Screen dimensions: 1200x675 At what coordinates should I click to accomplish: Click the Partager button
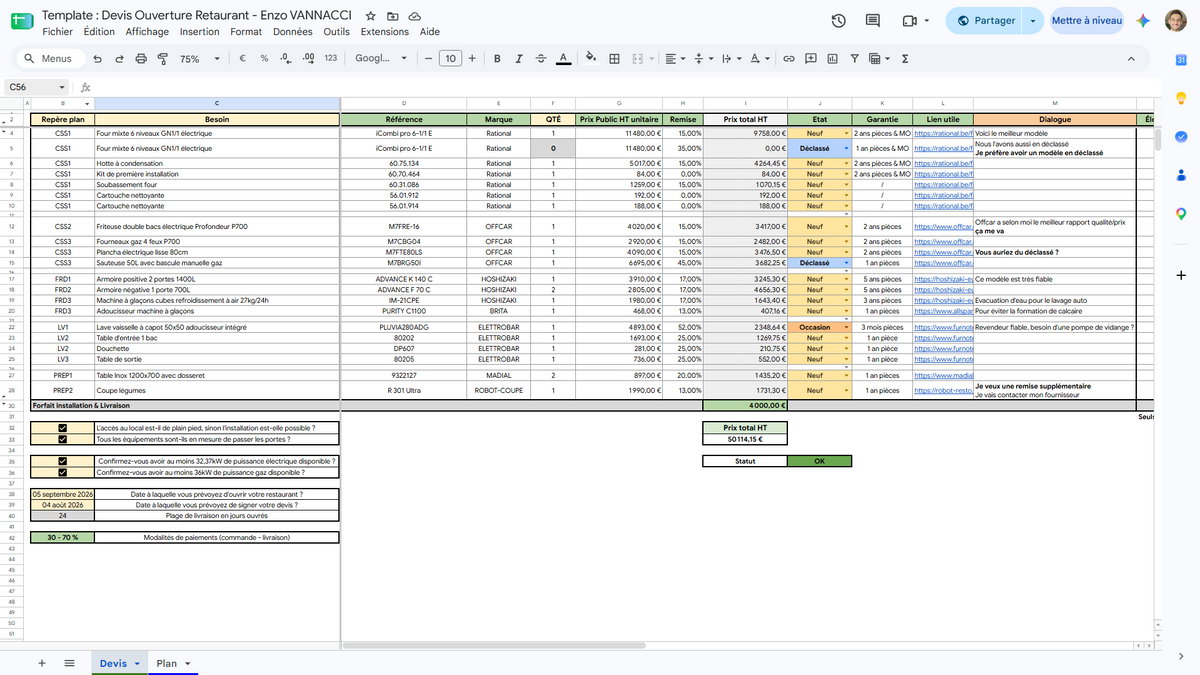[x=985, y=21]
